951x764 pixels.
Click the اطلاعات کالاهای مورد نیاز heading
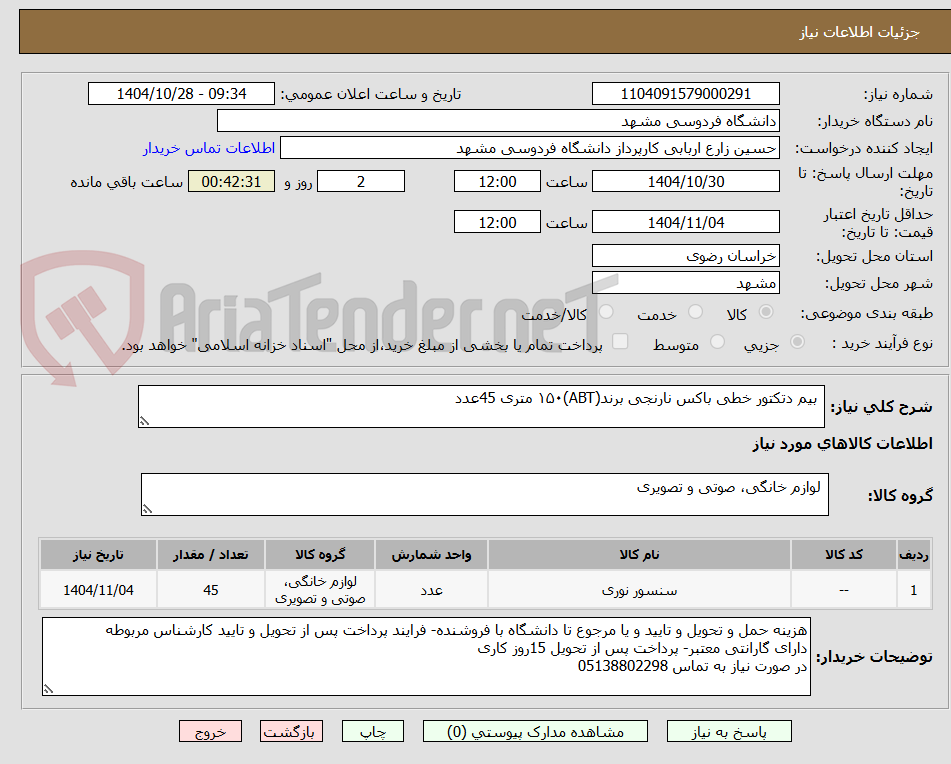(842, 444)
